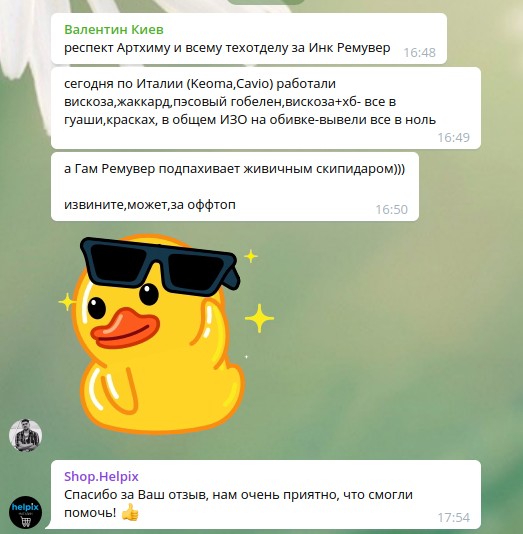Image resolution: width=523 pixels, height=534 pixels.
Task: Click the извините, может, за оффтоп line
Action: [x=150, y=205]
